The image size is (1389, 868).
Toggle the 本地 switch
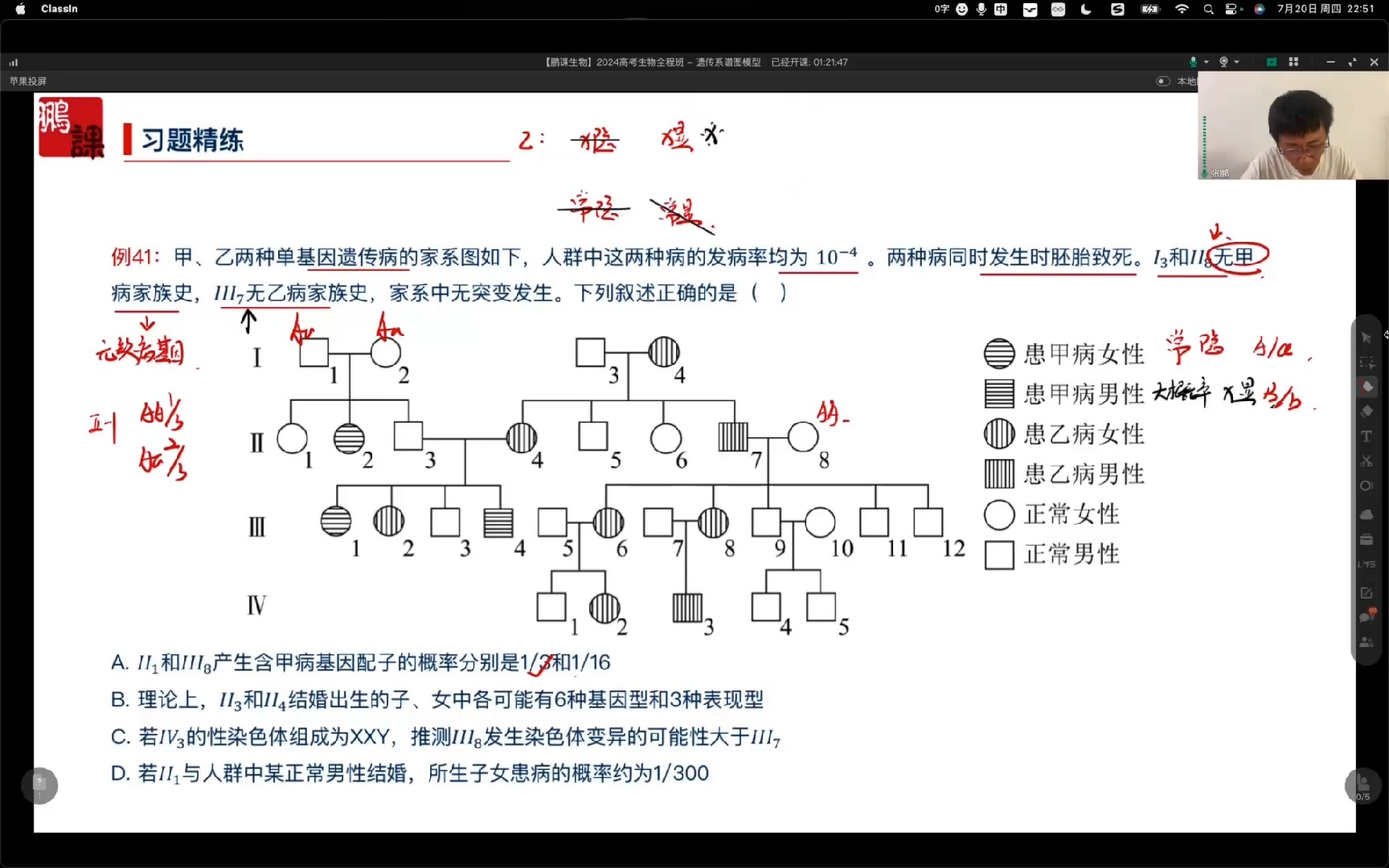click(1162, 81)
